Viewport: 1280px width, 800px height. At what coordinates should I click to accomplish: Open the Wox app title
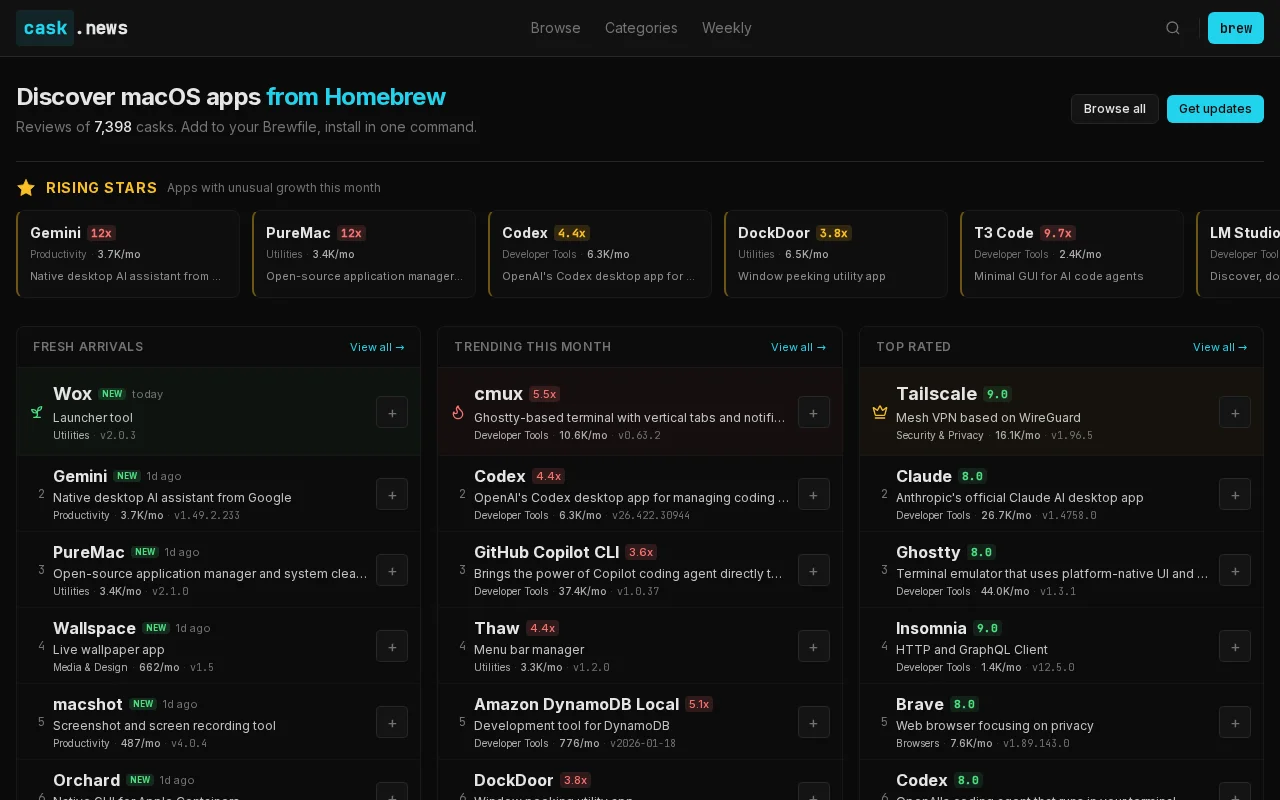(x=72, y=394)
